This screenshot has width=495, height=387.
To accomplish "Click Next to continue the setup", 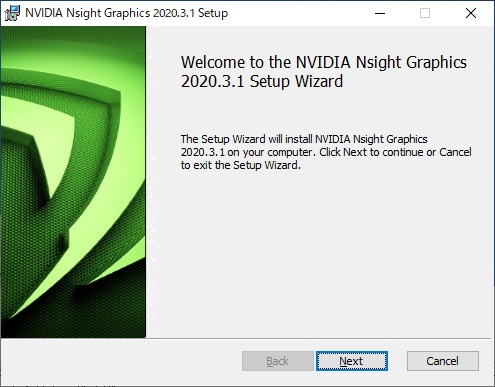I will (x=352, y=361).
